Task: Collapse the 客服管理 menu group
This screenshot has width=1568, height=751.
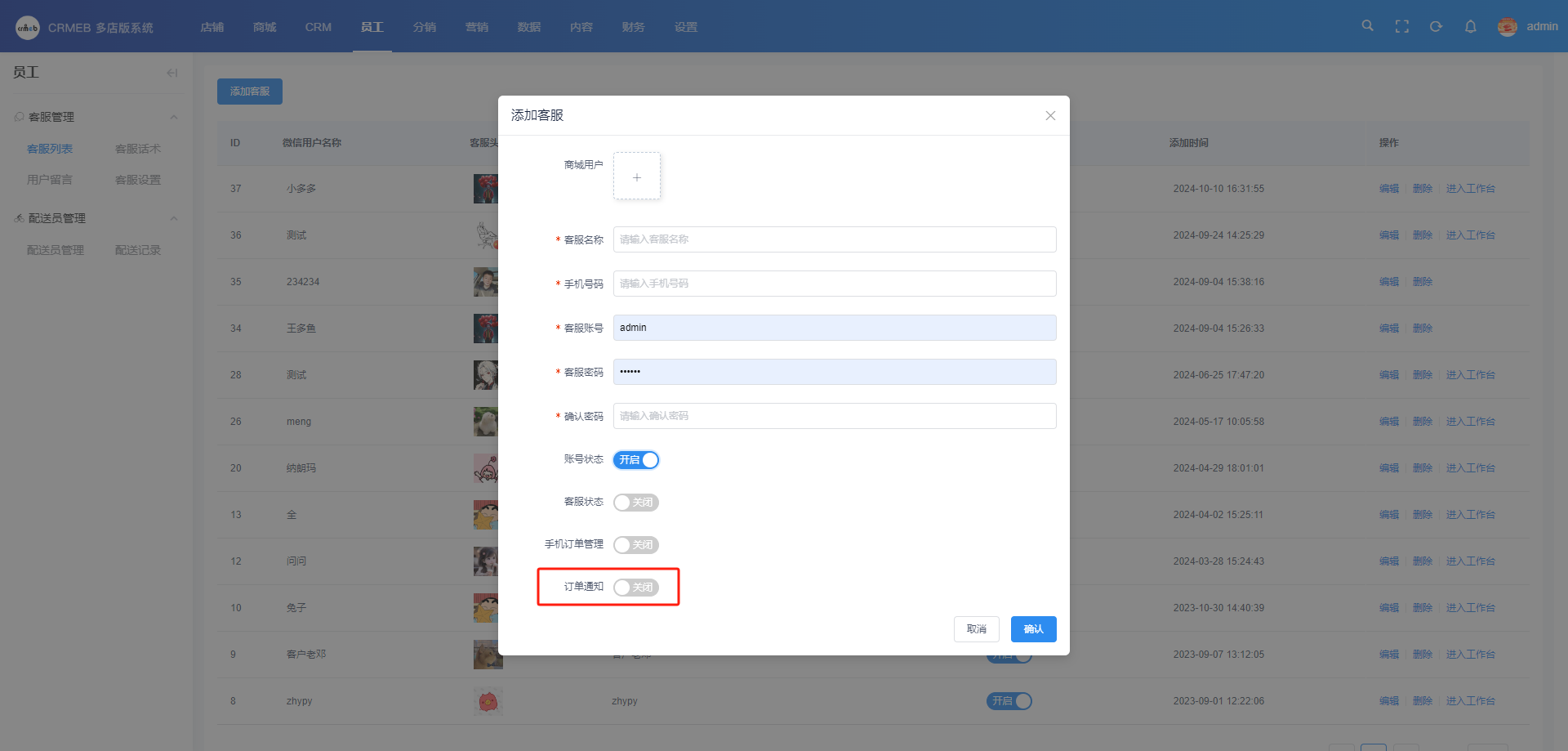Action: click(x=173, y=117)
